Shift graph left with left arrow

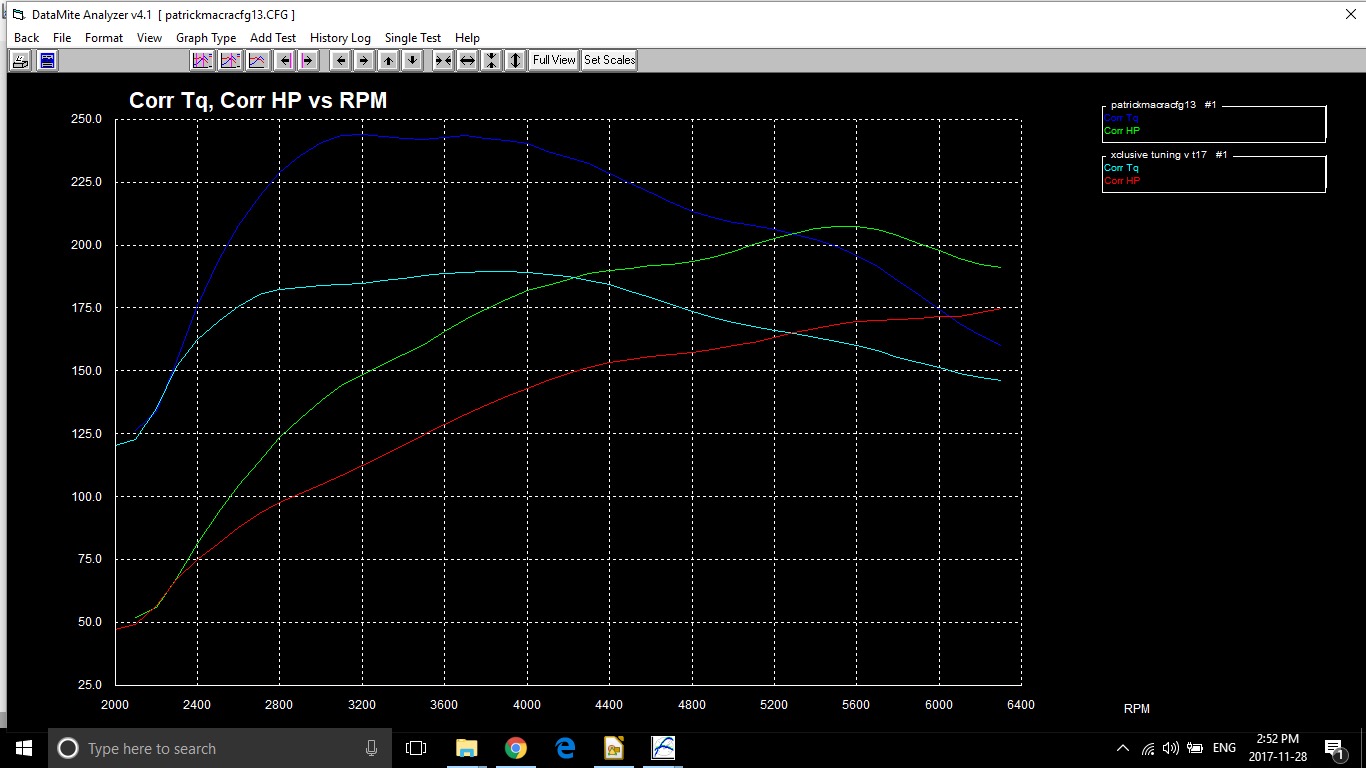click(341, 60)
